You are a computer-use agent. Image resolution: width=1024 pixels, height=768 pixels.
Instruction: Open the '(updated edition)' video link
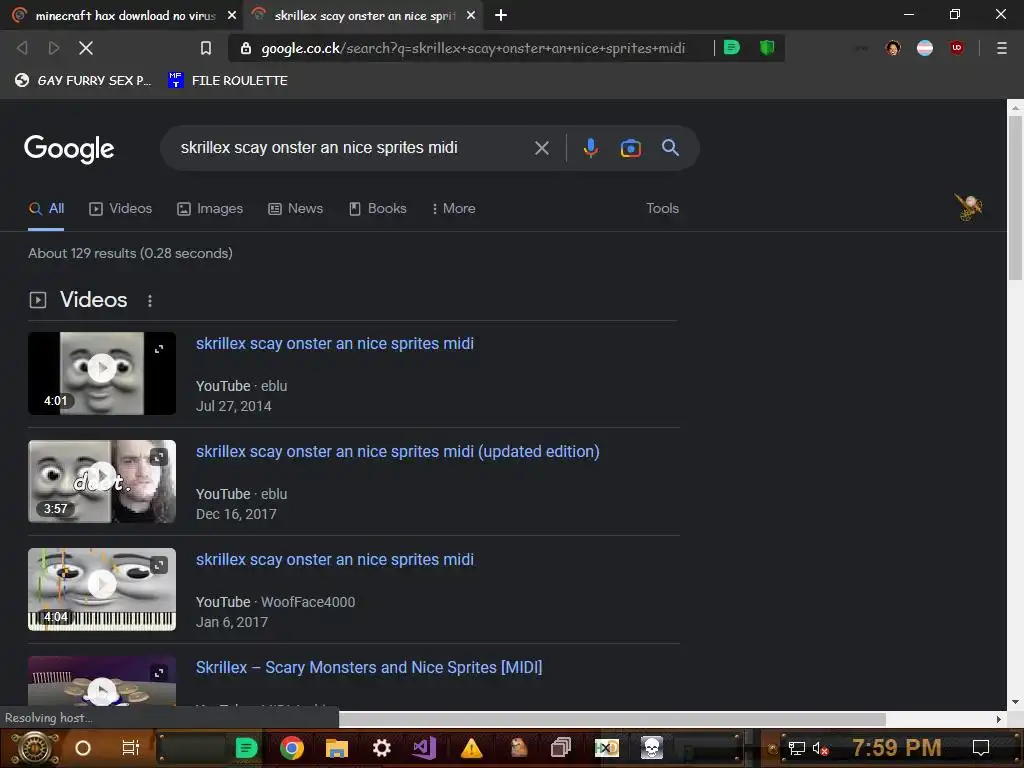398,451
